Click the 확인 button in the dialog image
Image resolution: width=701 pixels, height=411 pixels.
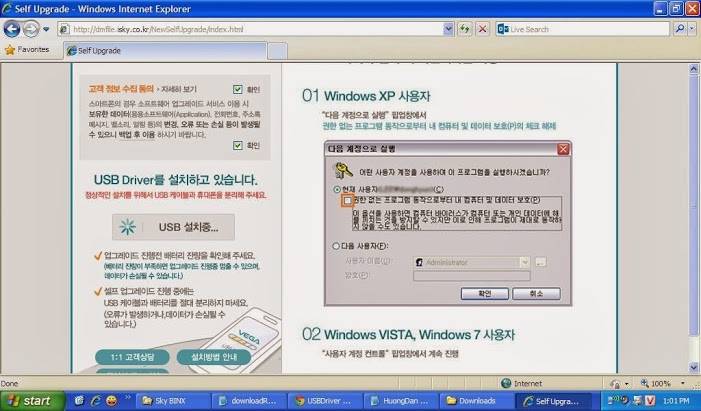coord(485,293)
